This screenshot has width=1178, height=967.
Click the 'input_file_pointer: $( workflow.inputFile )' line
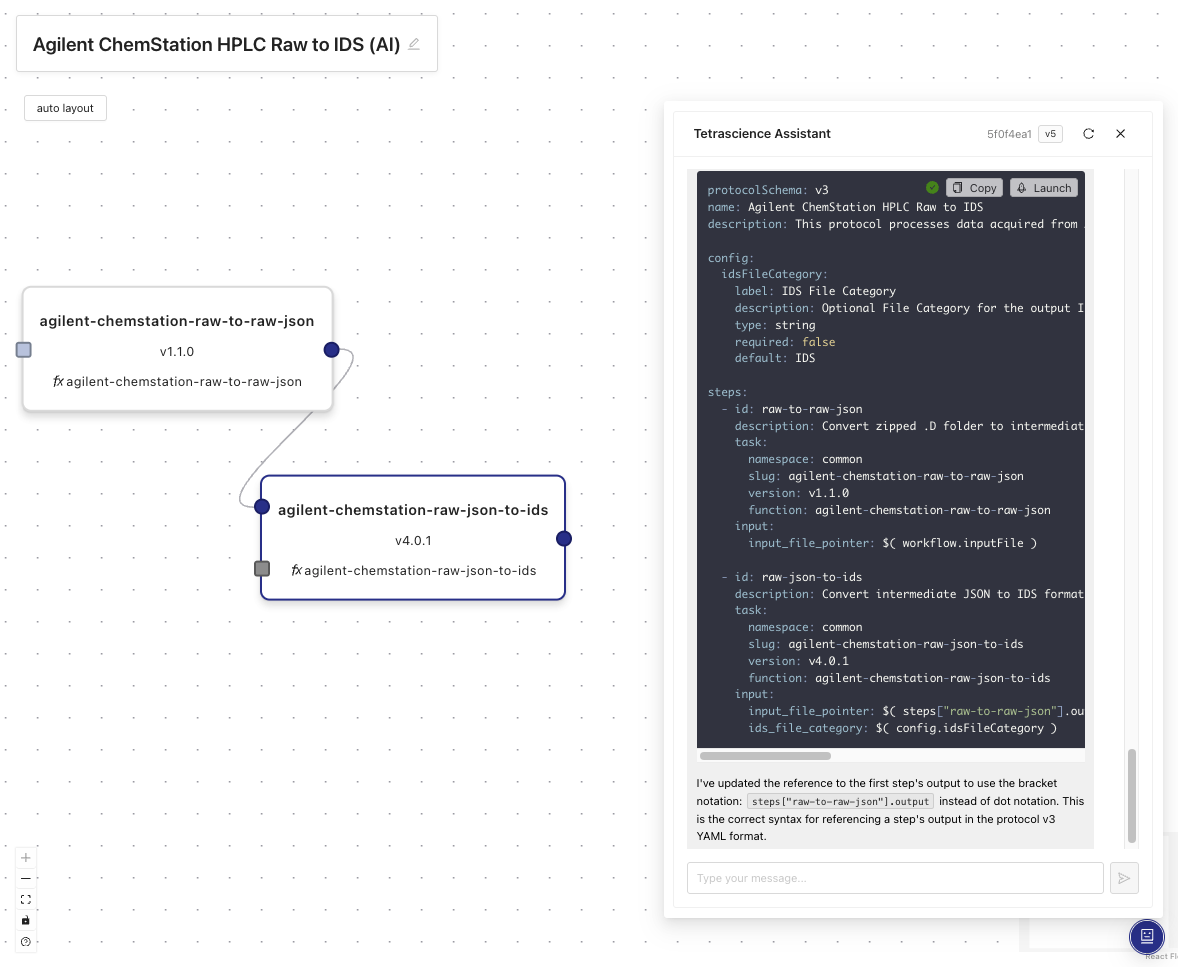(893, 543)
